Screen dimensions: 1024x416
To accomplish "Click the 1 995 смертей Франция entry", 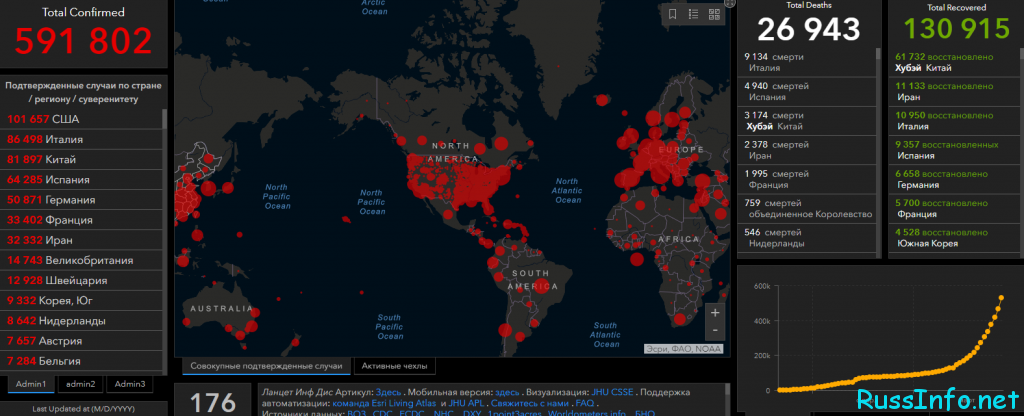I will pyautogui.click(x=807, y=180).
